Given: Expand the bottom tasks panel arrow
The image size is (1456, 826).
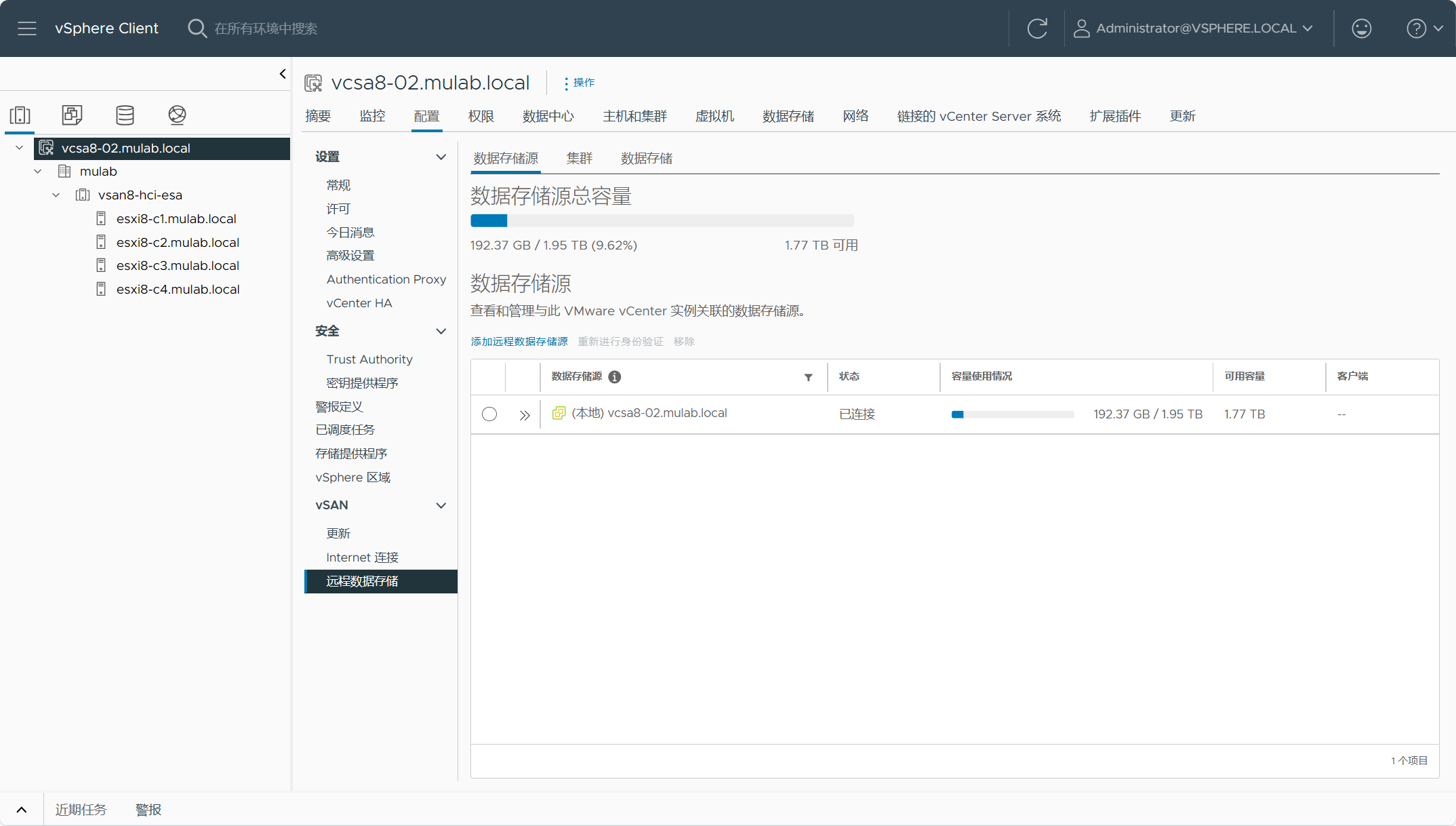Looking at the screenshot, I should point(22,810).
